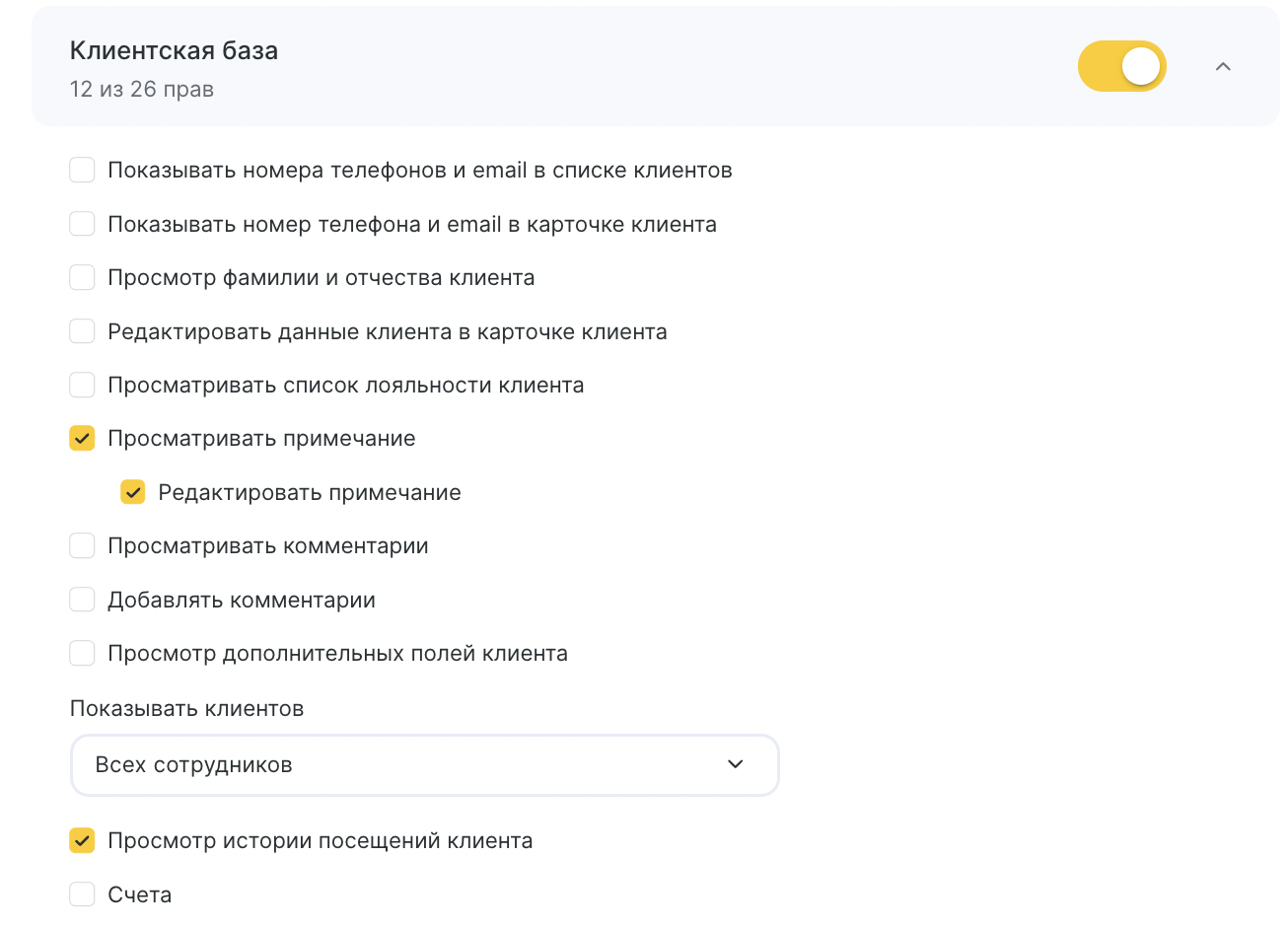The width and height of the screenshot is (1288, 927).
Task: Click the 12 из 26 прав subtitle
Action: pos(142,89)
